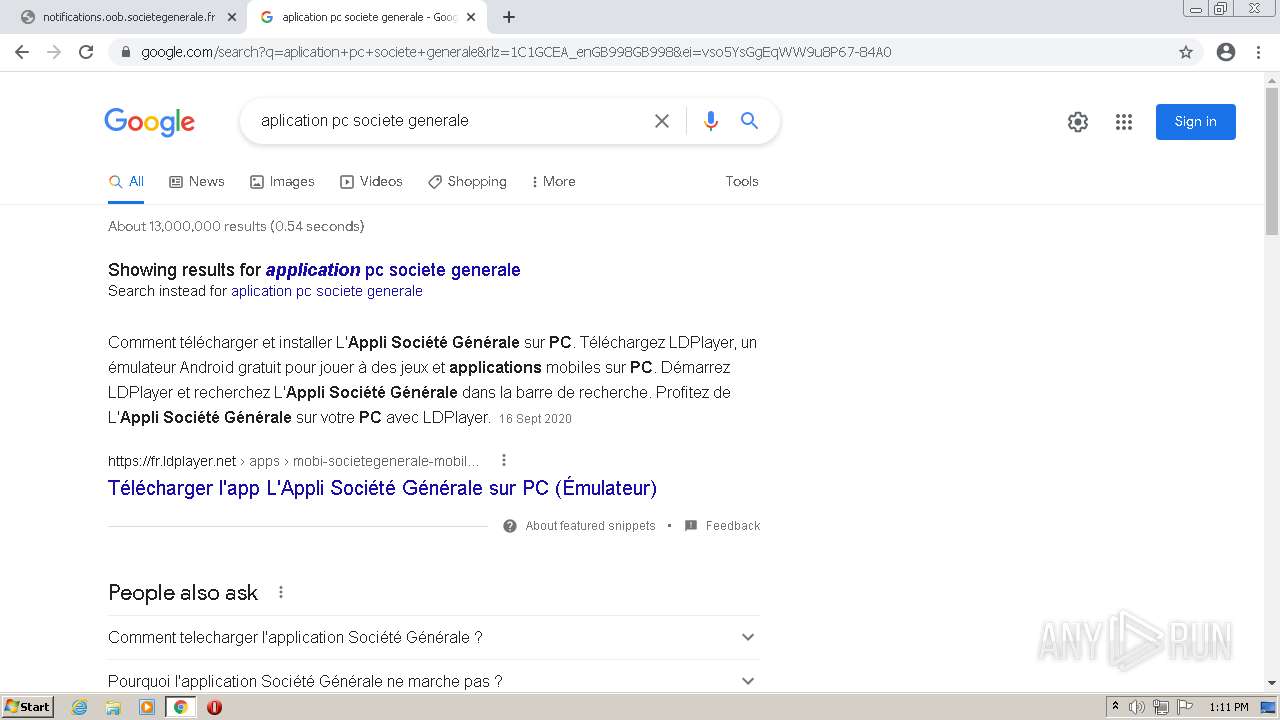Start voice search with microphone
The width and height of the screenshot is (1280, 720).
pyautogui.click(x=711, y=121)
